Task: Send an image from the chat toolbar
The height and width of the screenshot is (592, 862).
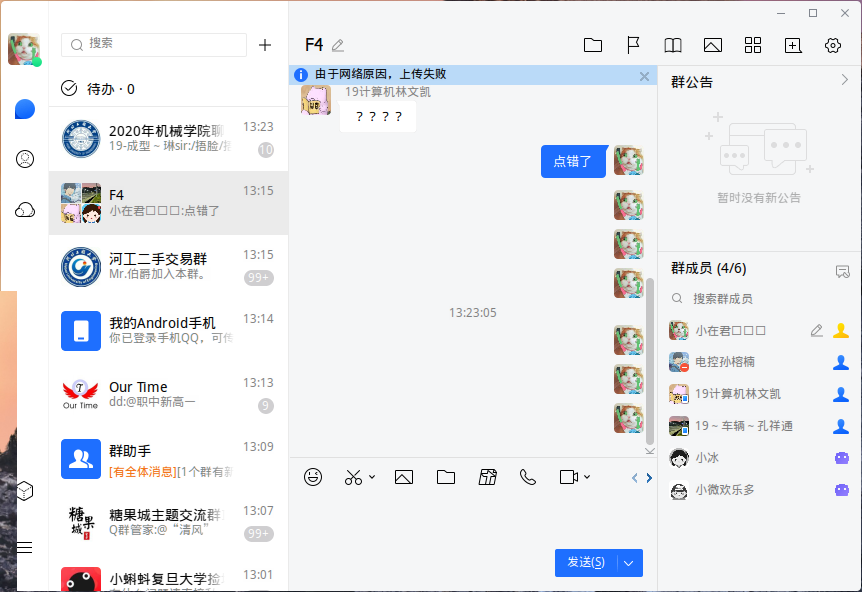Action: pyautogui.click(x=404, y=477)
